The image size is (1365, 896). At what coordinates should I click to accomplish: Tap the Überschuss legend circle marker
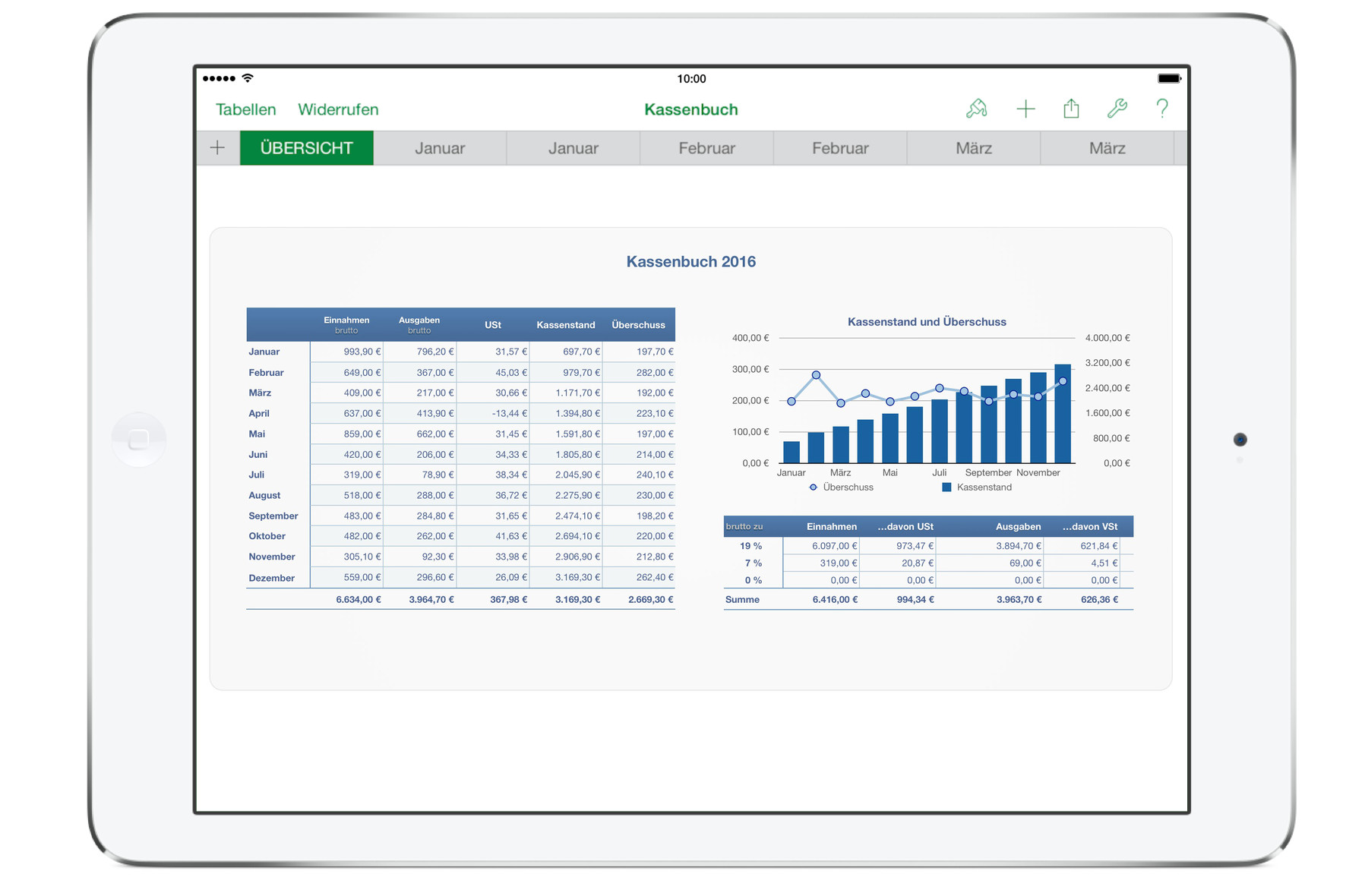point(814,487)
